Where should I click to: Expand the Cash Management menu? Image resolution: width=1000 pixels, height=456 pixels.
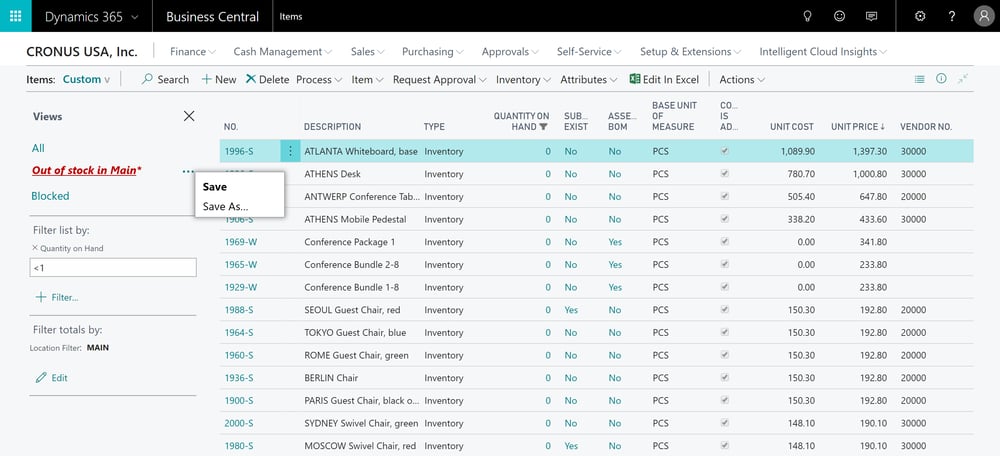coord(283,52)
